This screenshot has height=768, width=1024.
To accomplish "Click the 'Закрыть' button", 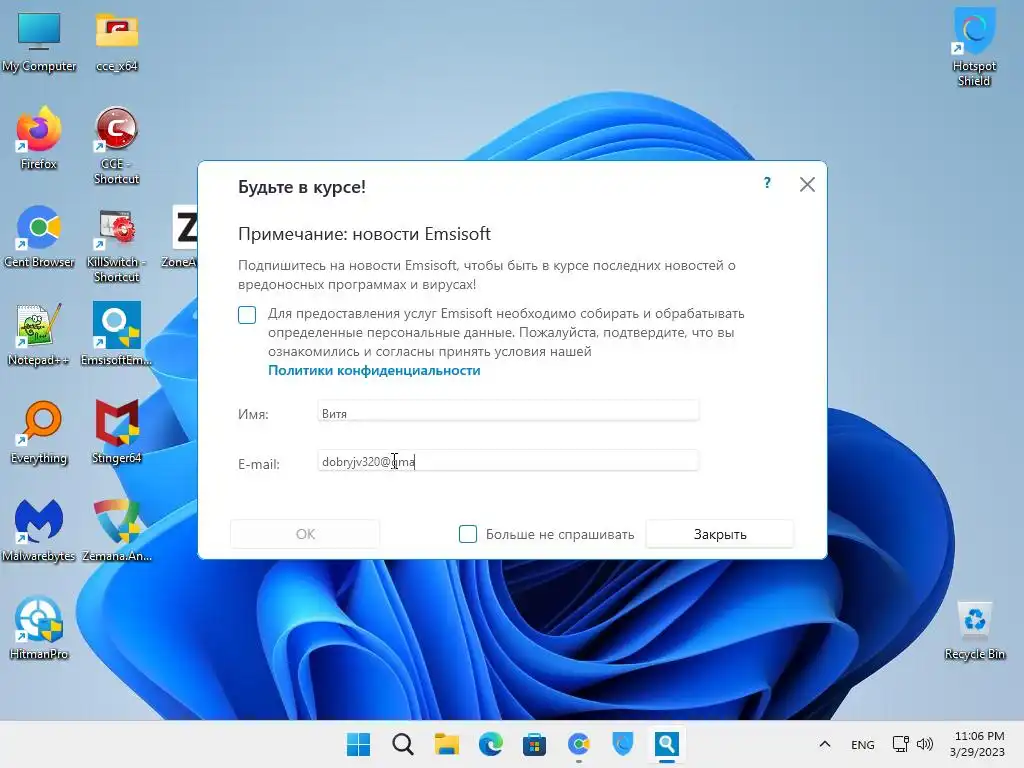I will [x=720, y=534].
